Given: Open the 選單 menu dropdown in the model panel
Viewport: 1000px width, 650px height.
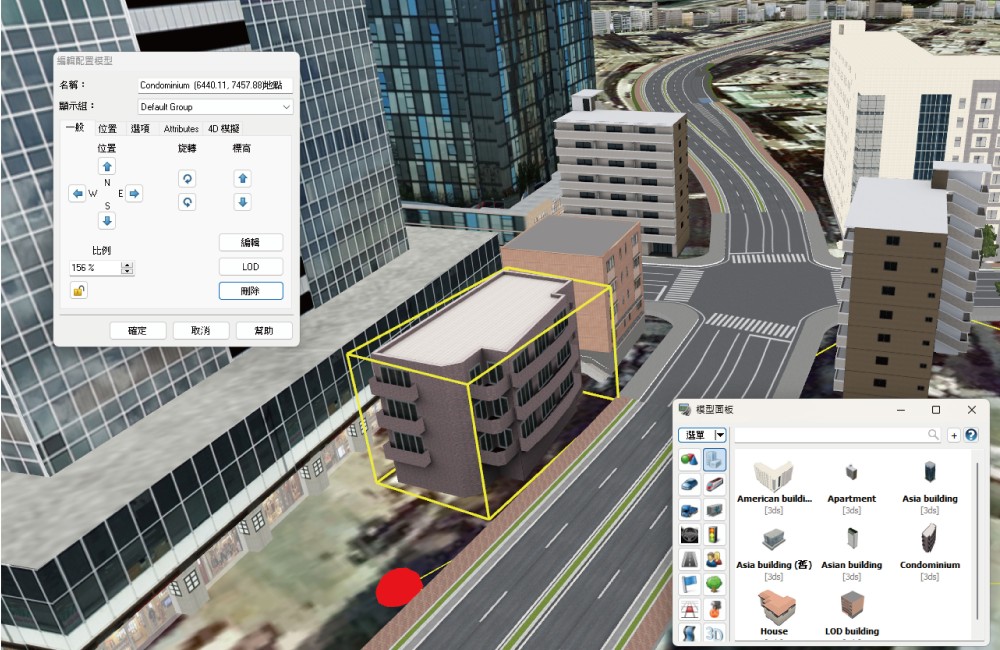Looking at the screenshot, I should [719, 435].
